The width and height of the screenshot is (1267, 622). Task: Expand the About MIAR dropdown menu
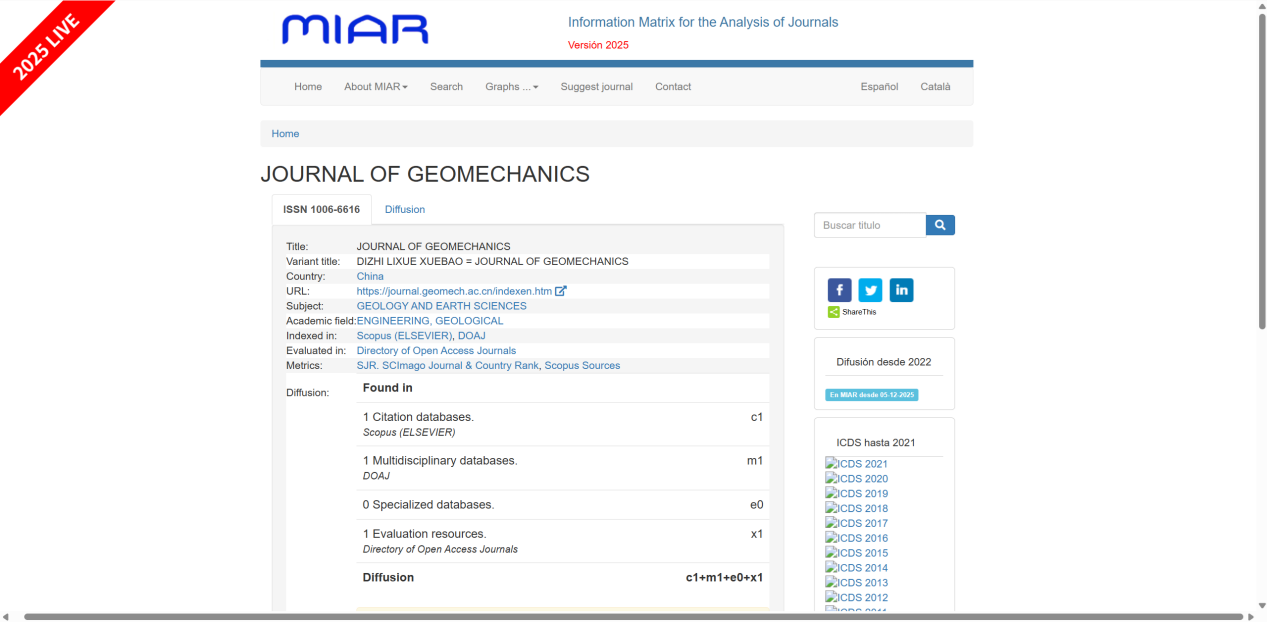tap(376, 87)
